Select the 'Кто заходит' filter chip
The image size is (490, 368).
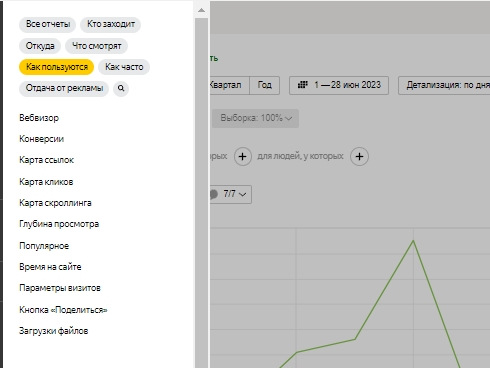tap(111, 24)
